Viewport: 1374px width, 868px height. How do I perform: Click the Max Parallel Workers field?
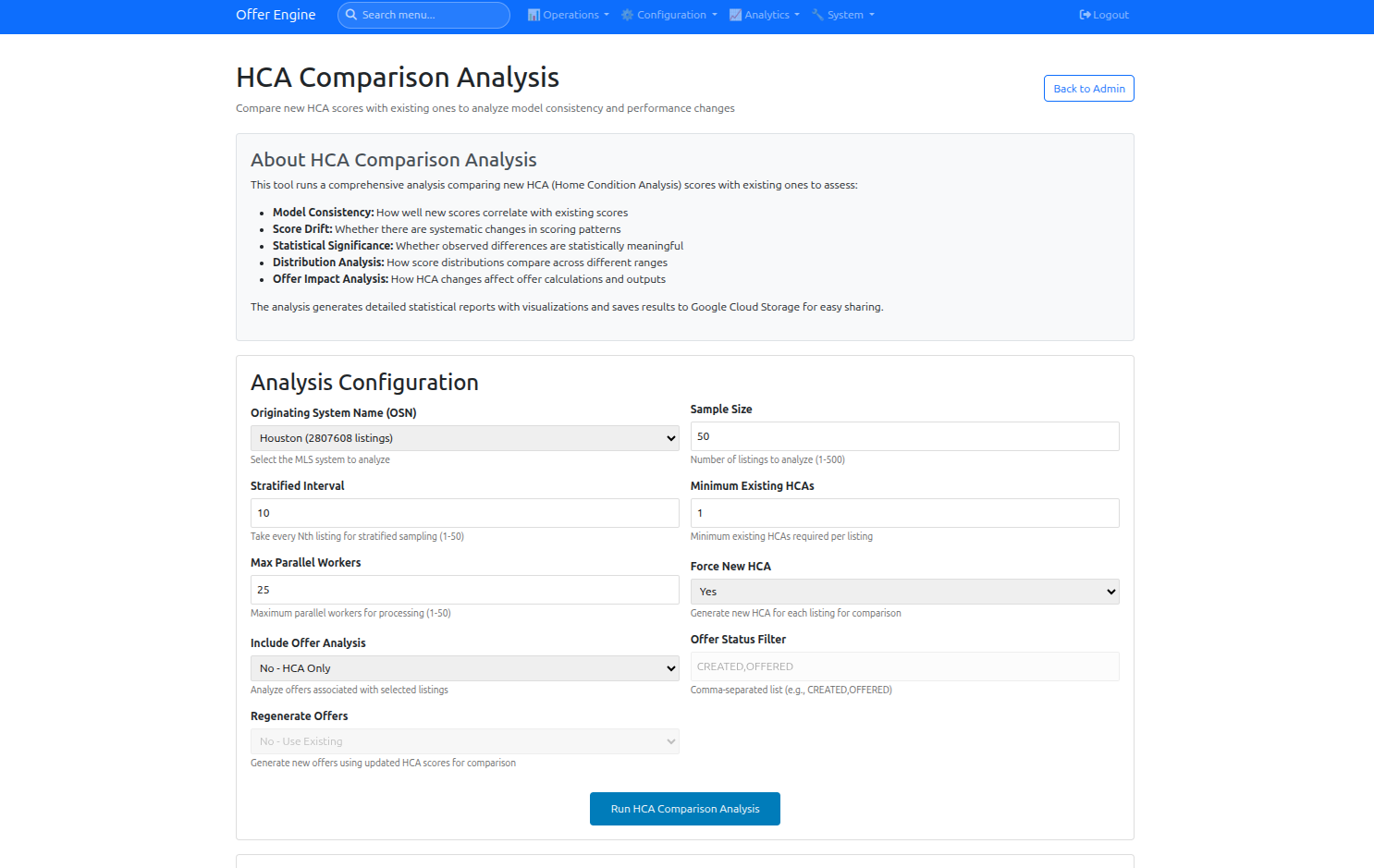click(x=464, y=590)
